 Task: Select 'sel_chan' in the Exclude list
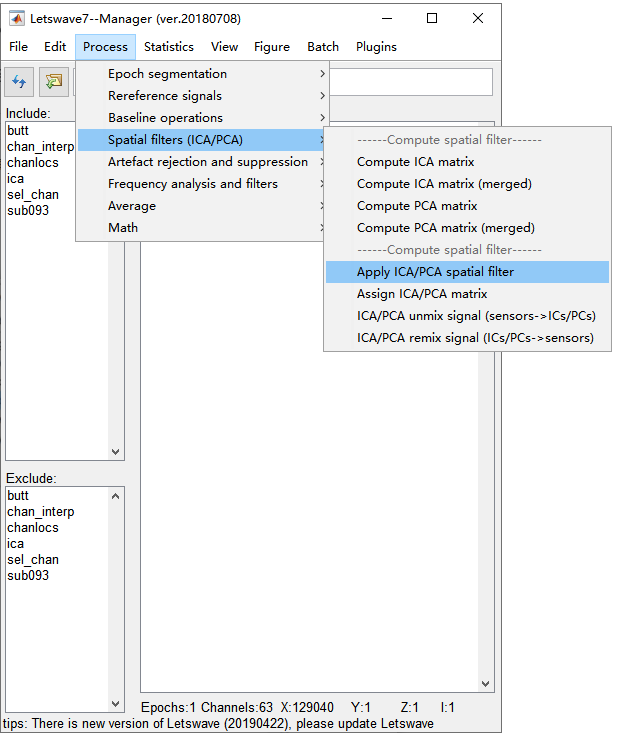(x=33, y=560)
